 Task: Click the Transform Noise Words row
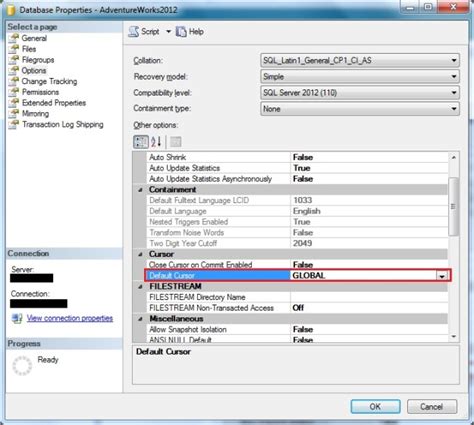[x=297, y=233]
